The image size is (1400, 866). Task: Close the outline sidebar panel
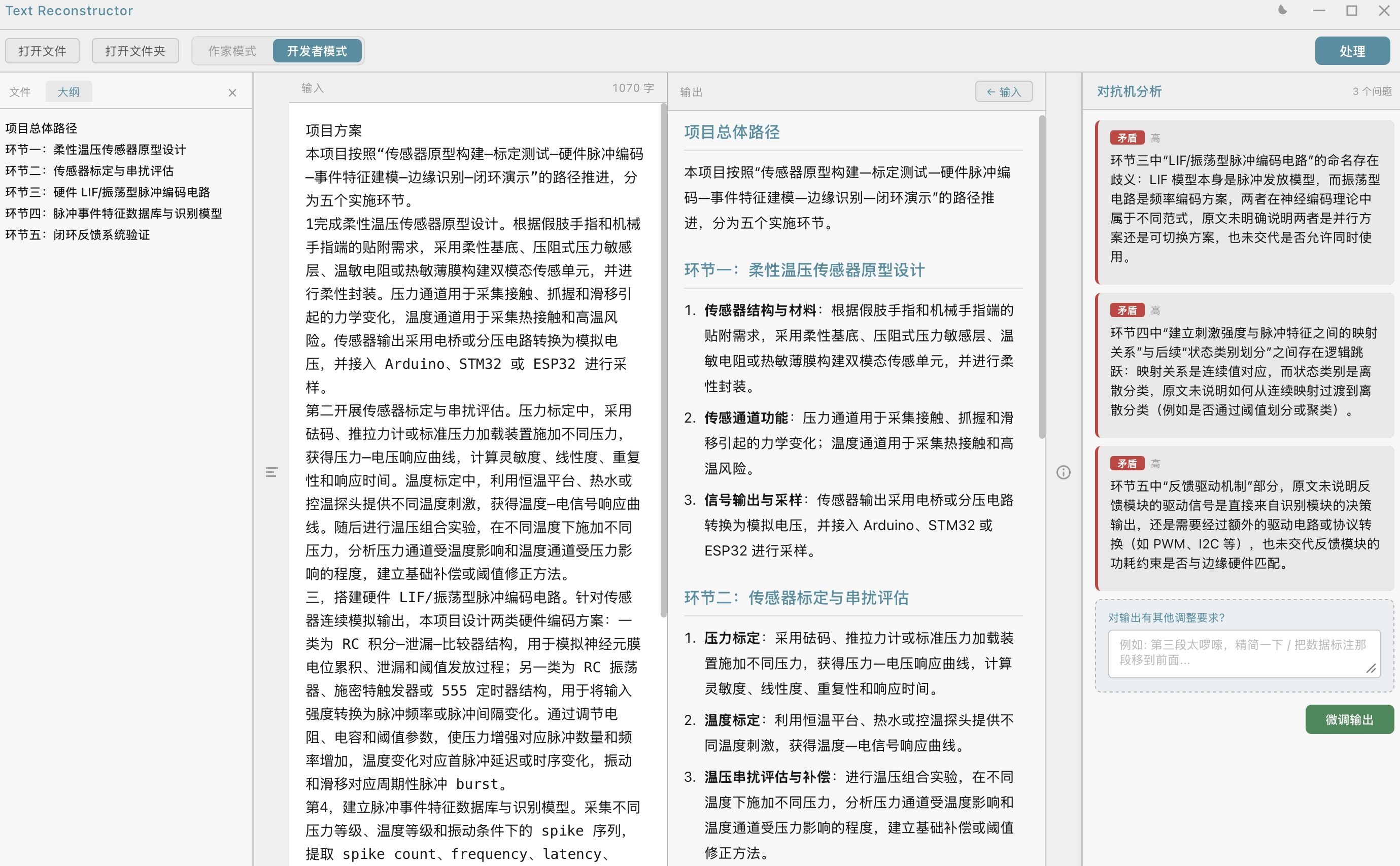coord(232,93)
